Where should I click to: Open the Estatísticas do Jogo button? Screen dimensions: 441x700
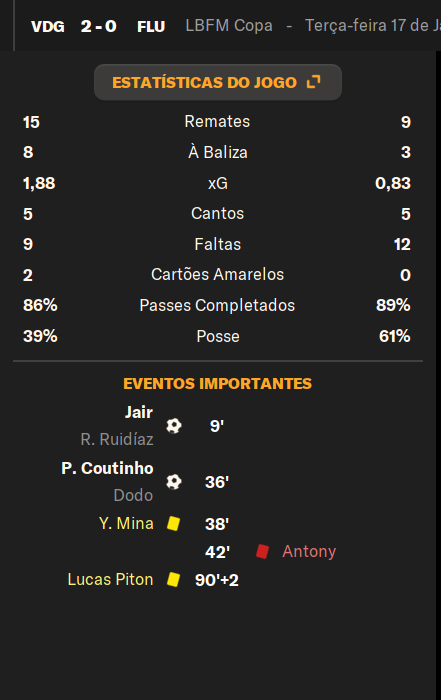pyautogui.click(x=218, y=83)
